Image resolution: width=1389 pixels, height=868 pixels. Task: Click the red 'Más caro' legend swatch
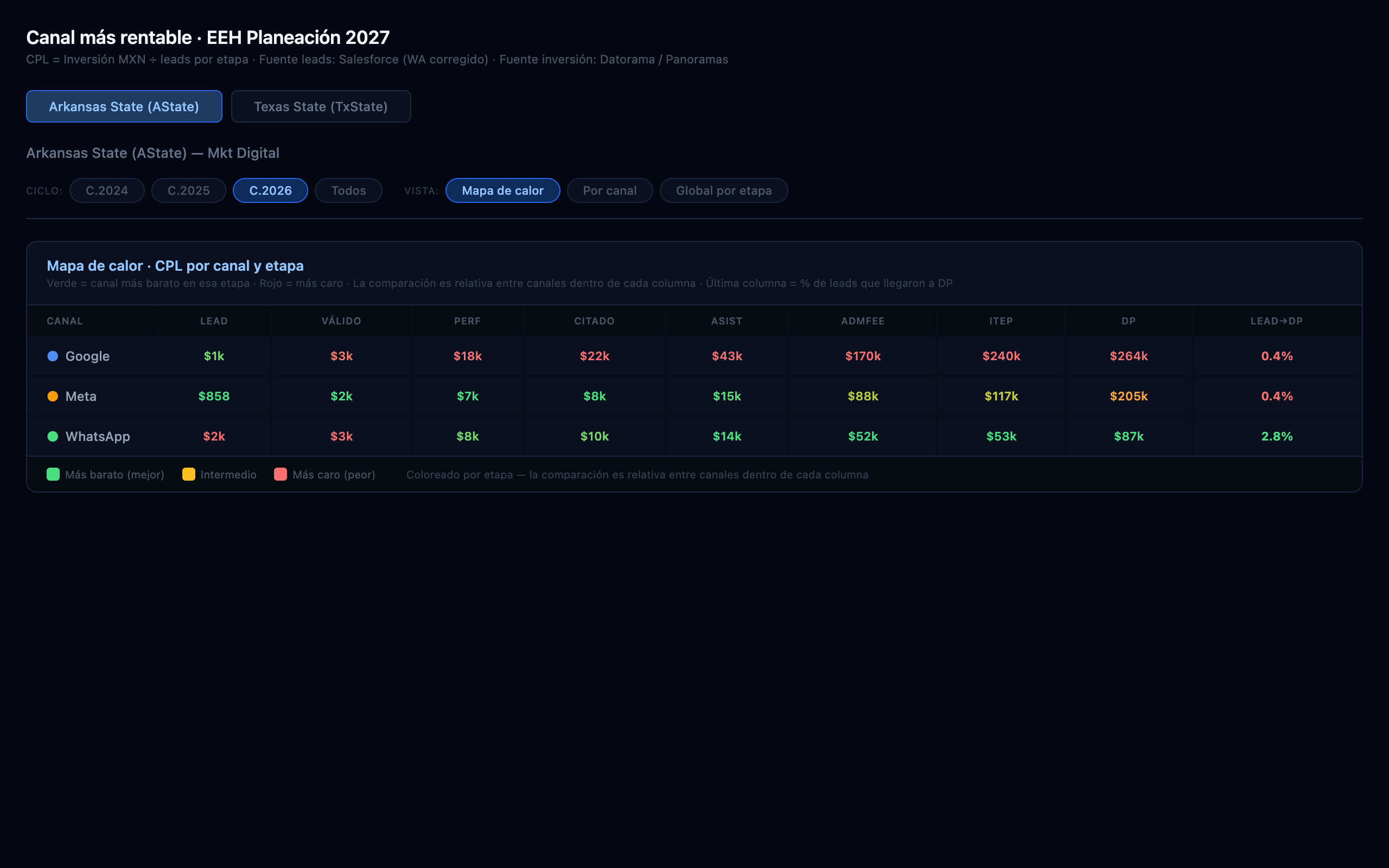pos(280,474)
